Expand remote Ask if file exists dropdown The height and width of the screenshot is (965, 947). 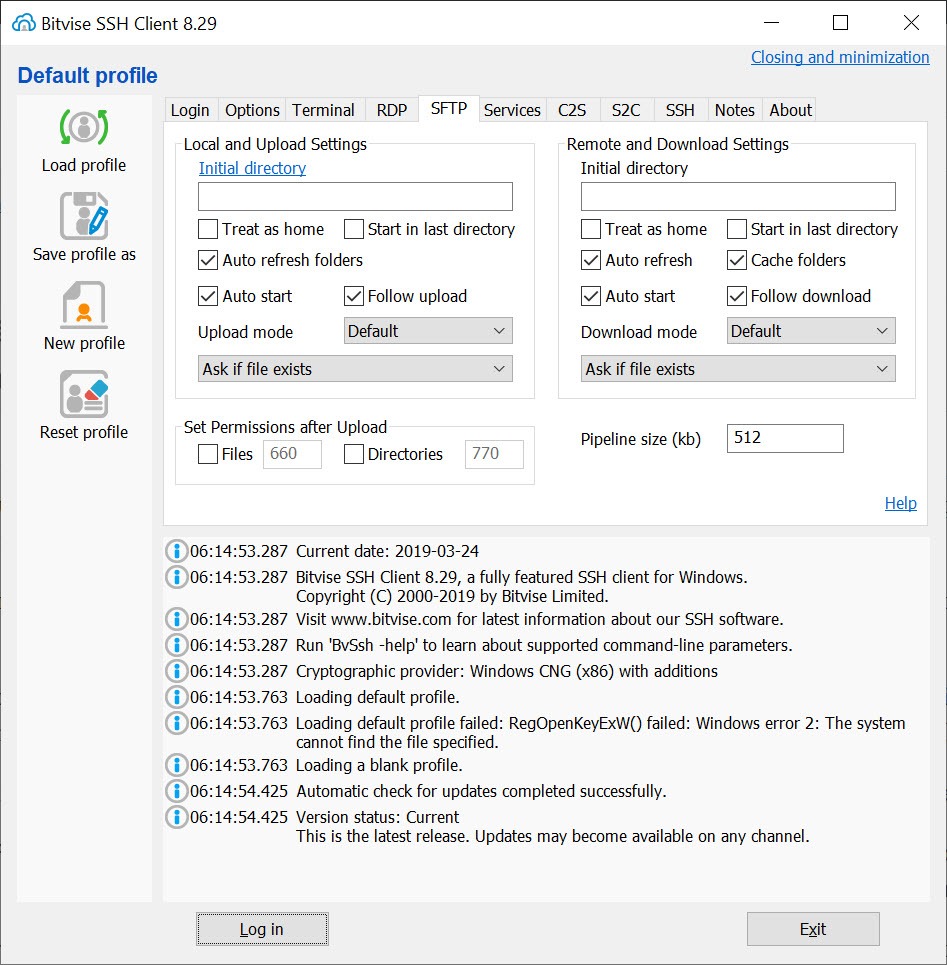(x=738, y=369)
